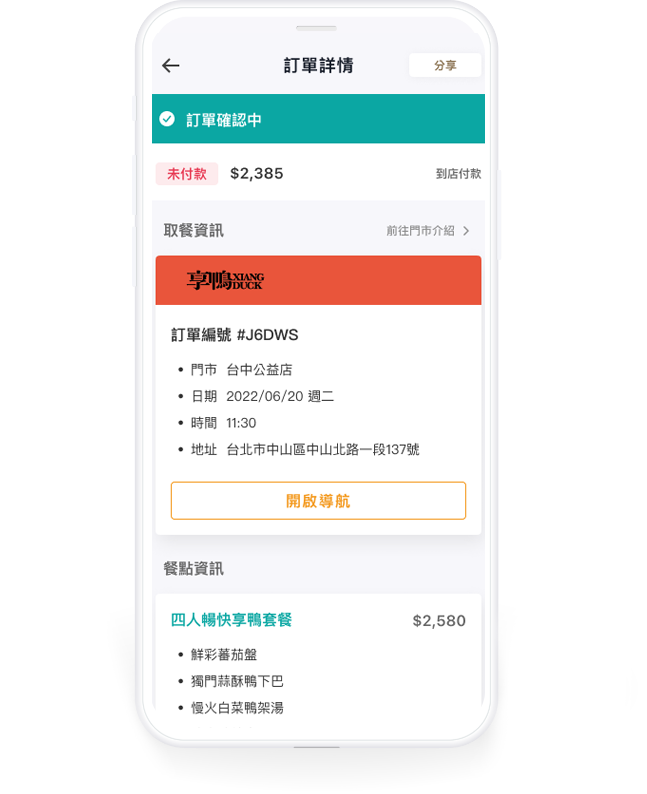Tap the orange restaurant banner

318,281
